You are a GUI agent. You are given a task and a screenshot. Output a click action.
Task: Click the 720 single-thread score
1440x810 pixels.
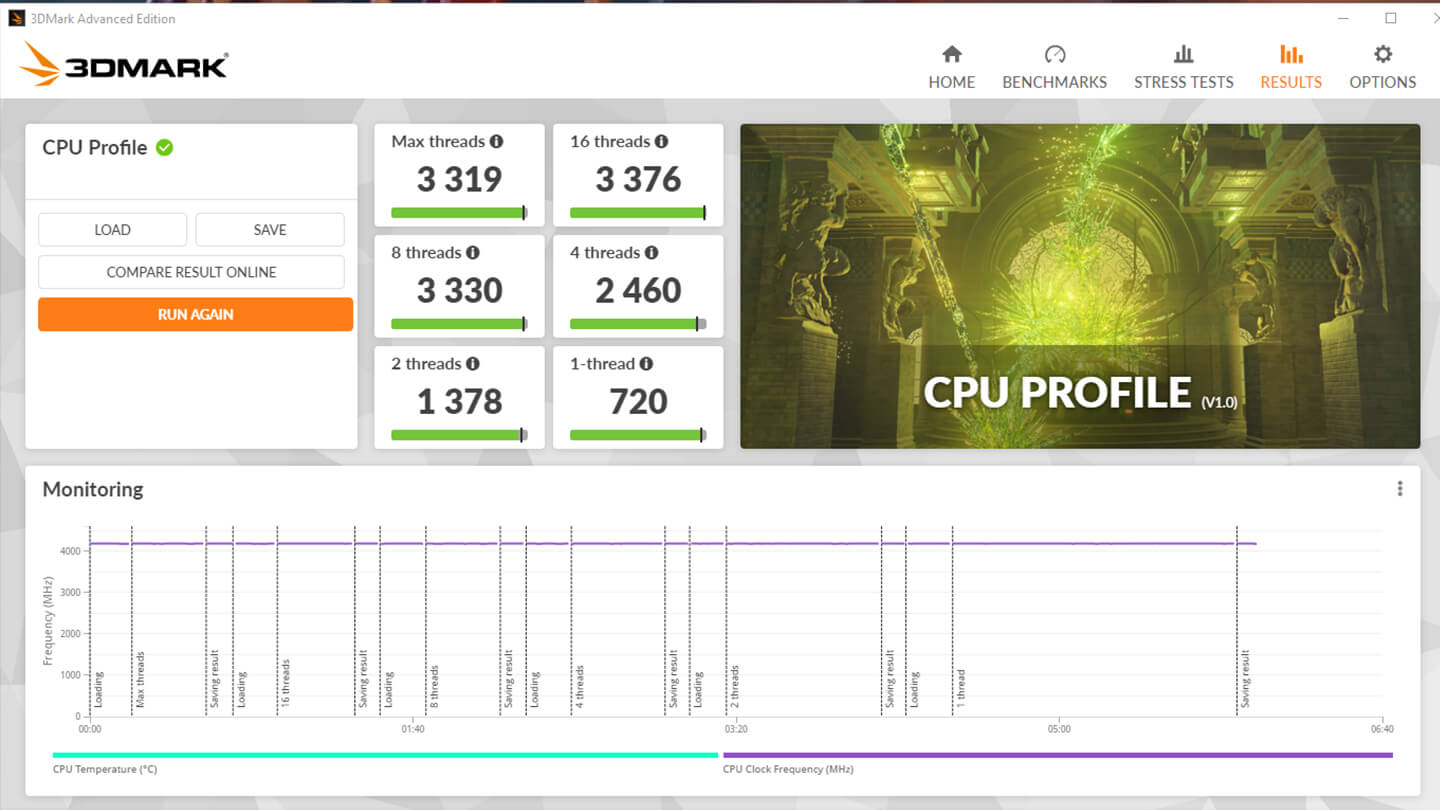pyautogui.click(x=638, y=402)
